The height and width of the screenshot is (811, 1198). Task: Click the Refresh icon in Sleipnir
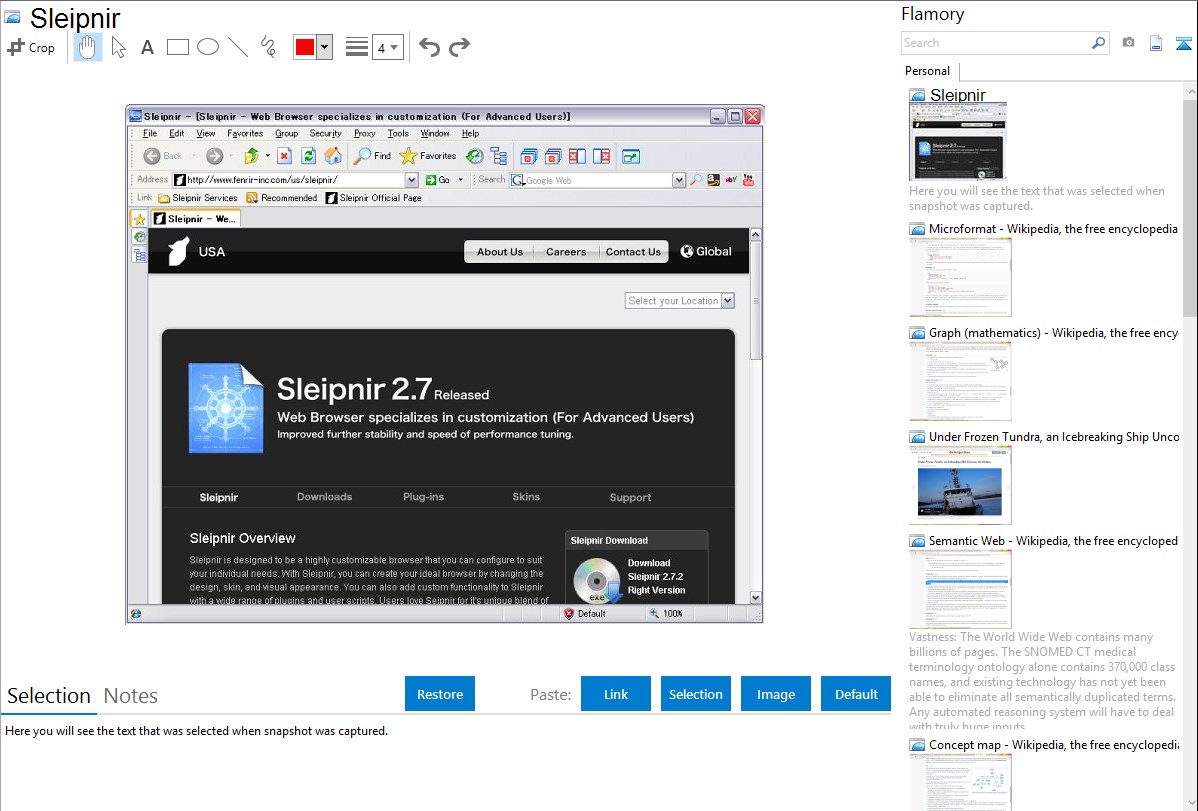[309, 156]
